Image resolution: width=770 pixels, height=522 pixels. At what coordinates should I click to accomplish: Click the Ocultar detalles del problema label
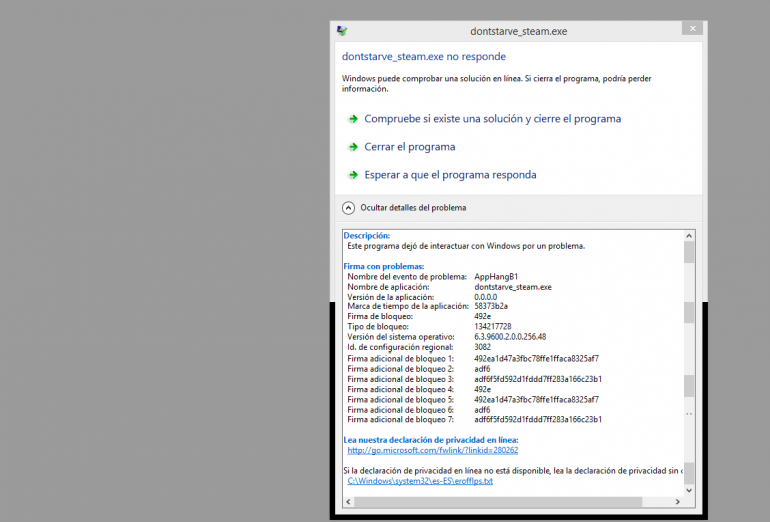point(413,208)
